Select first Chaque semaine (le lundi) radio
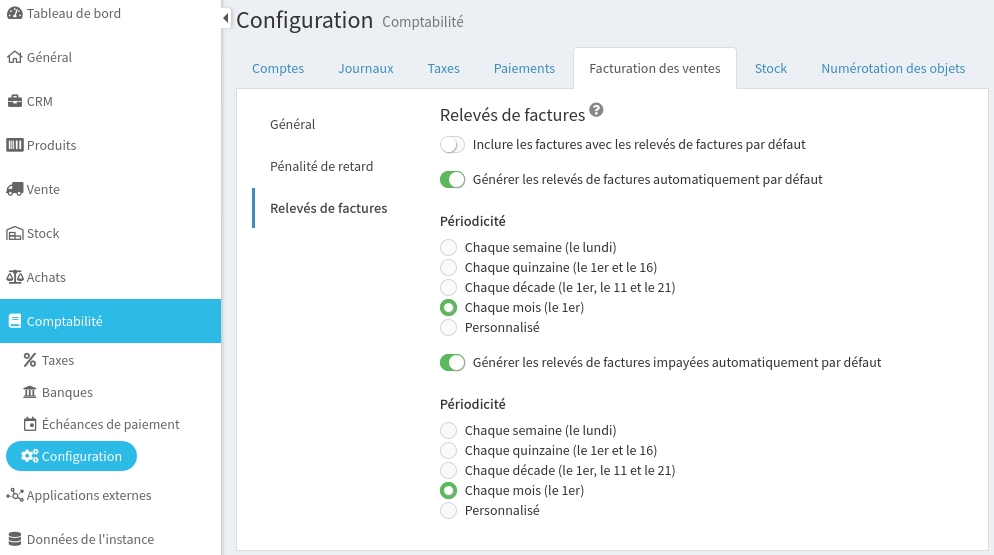Screen dimensions: 994x555 click(x=448, y=247)
